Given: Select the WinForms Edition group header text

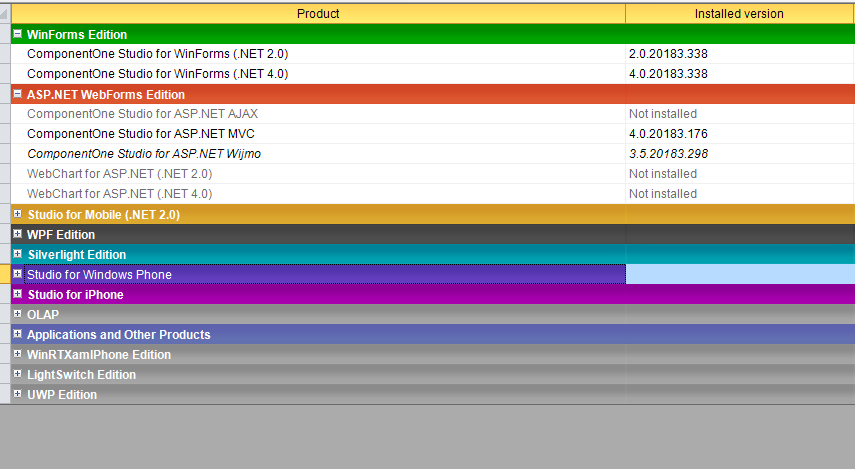Looking at the screenshot, I should (77, 34).
